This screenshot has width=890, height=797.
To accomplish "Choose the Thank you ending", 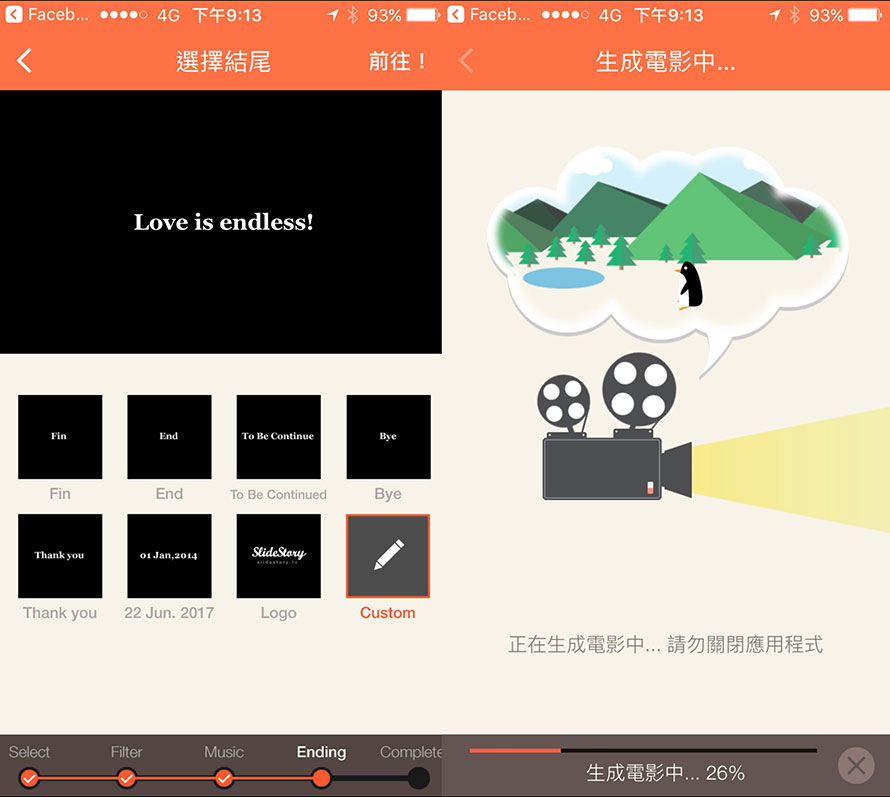I will pyautogui.click(x=60, y=556).
